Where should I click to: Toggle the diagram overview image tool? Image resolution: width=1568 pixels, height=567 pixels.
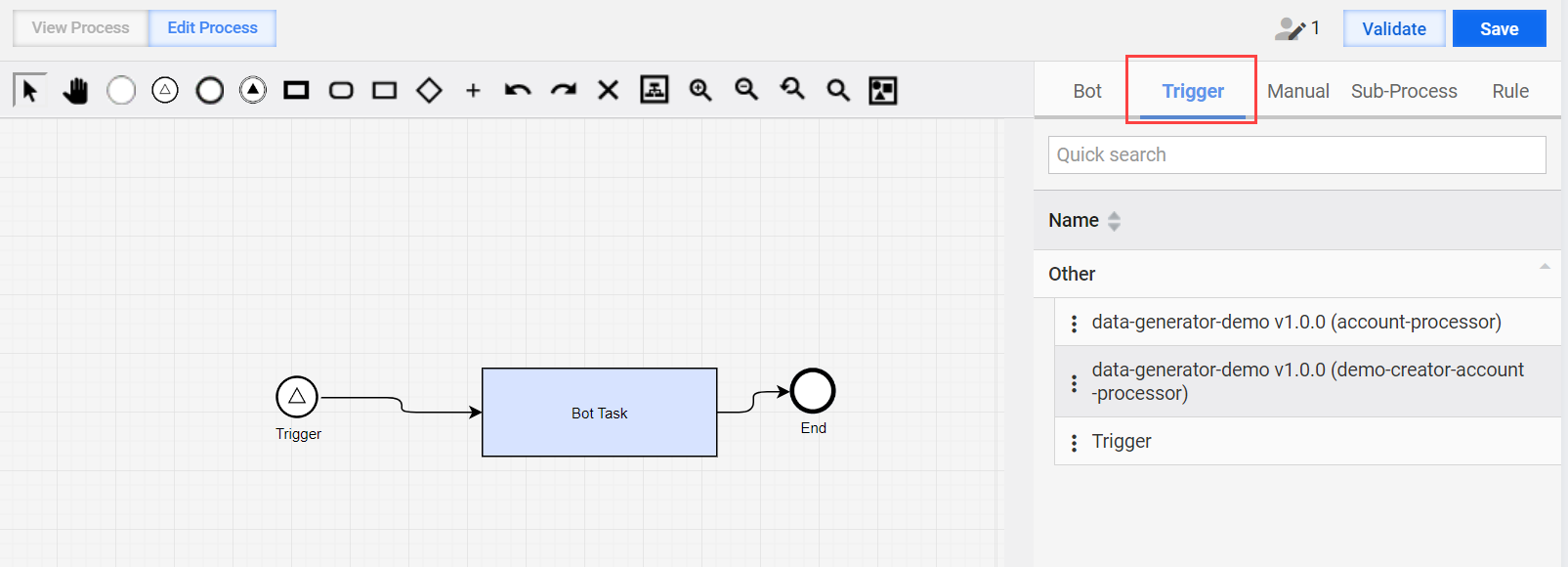[x=883, y=90]
